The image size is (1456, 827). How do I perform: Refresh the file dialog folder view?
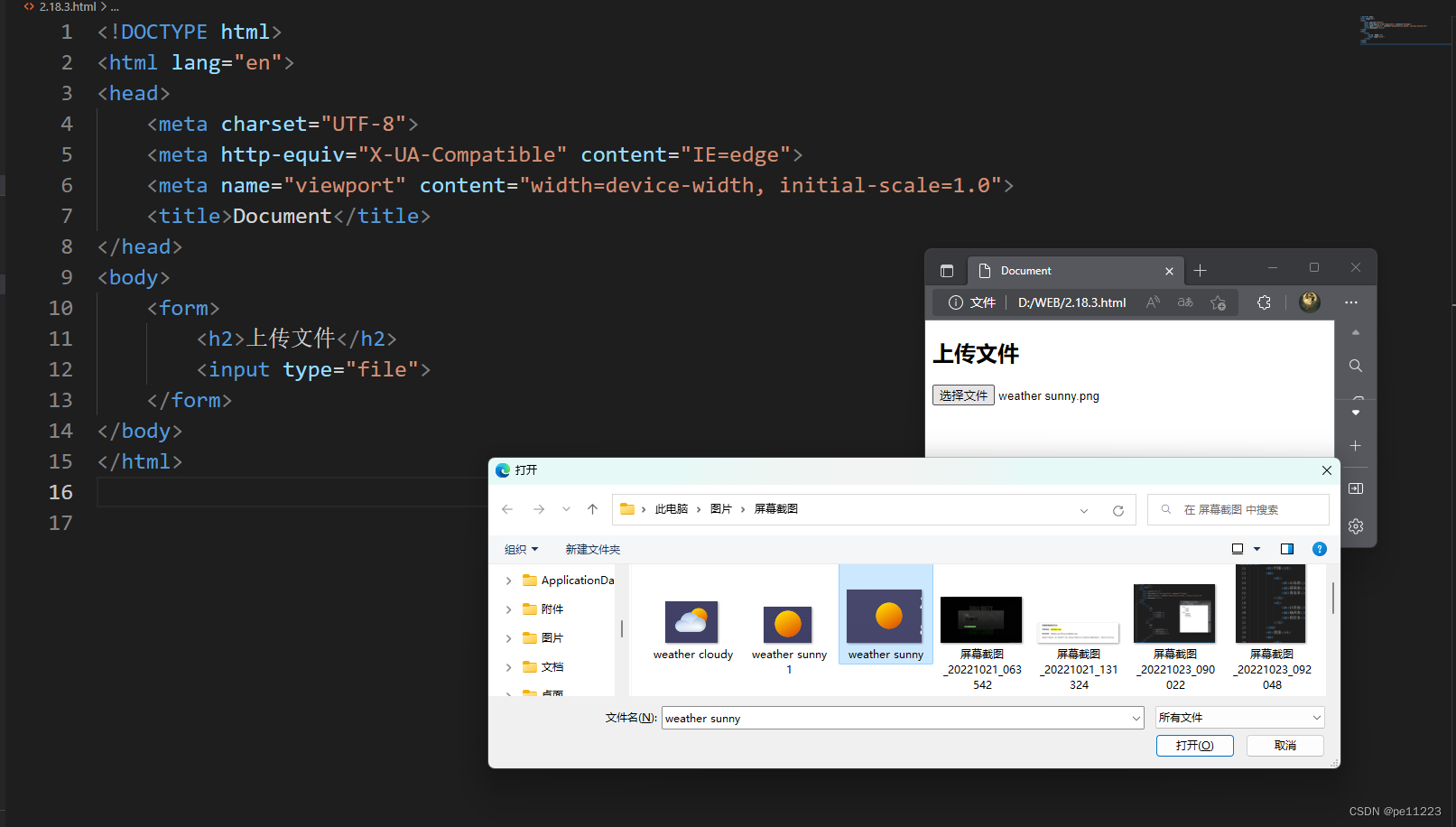coord(1118,510)
